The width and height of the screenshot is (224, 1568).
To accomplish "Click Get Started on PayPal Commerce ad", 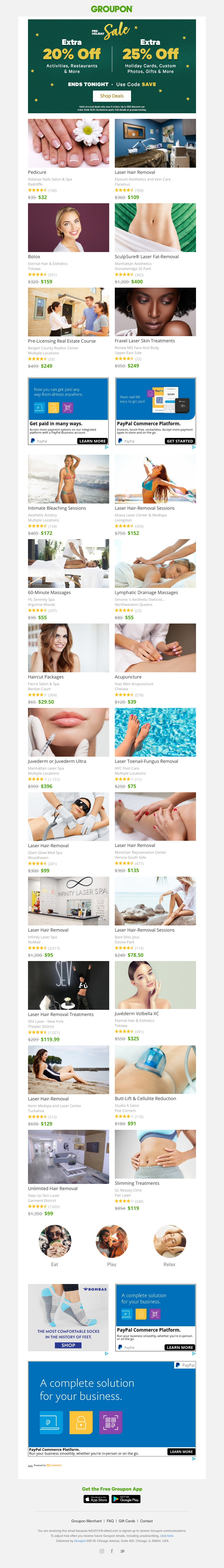I will click(180, 441).
